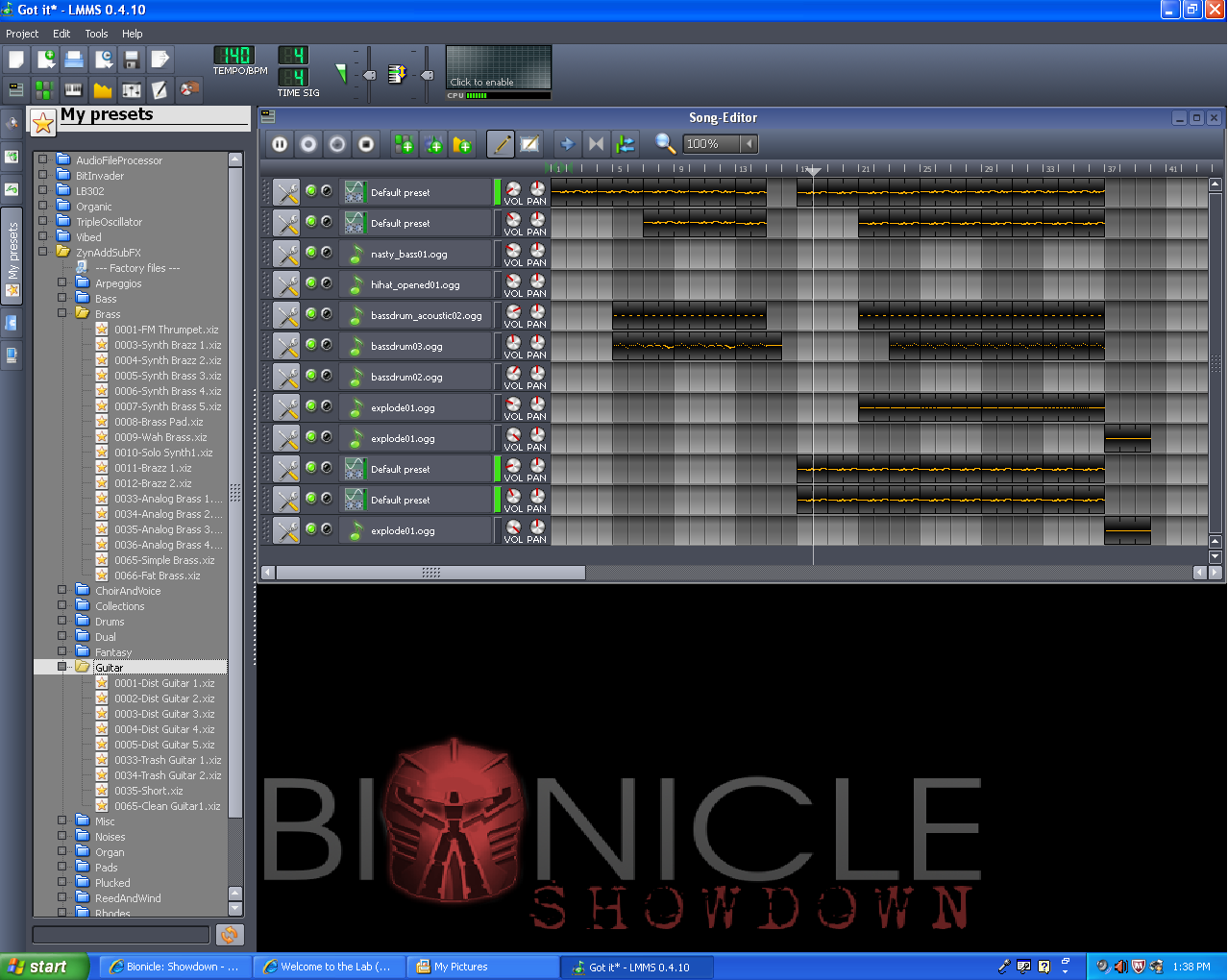The width and height of the screenshot is (1228, 980).
Task: Mute the first Default preset track
Action: point(311,190)
